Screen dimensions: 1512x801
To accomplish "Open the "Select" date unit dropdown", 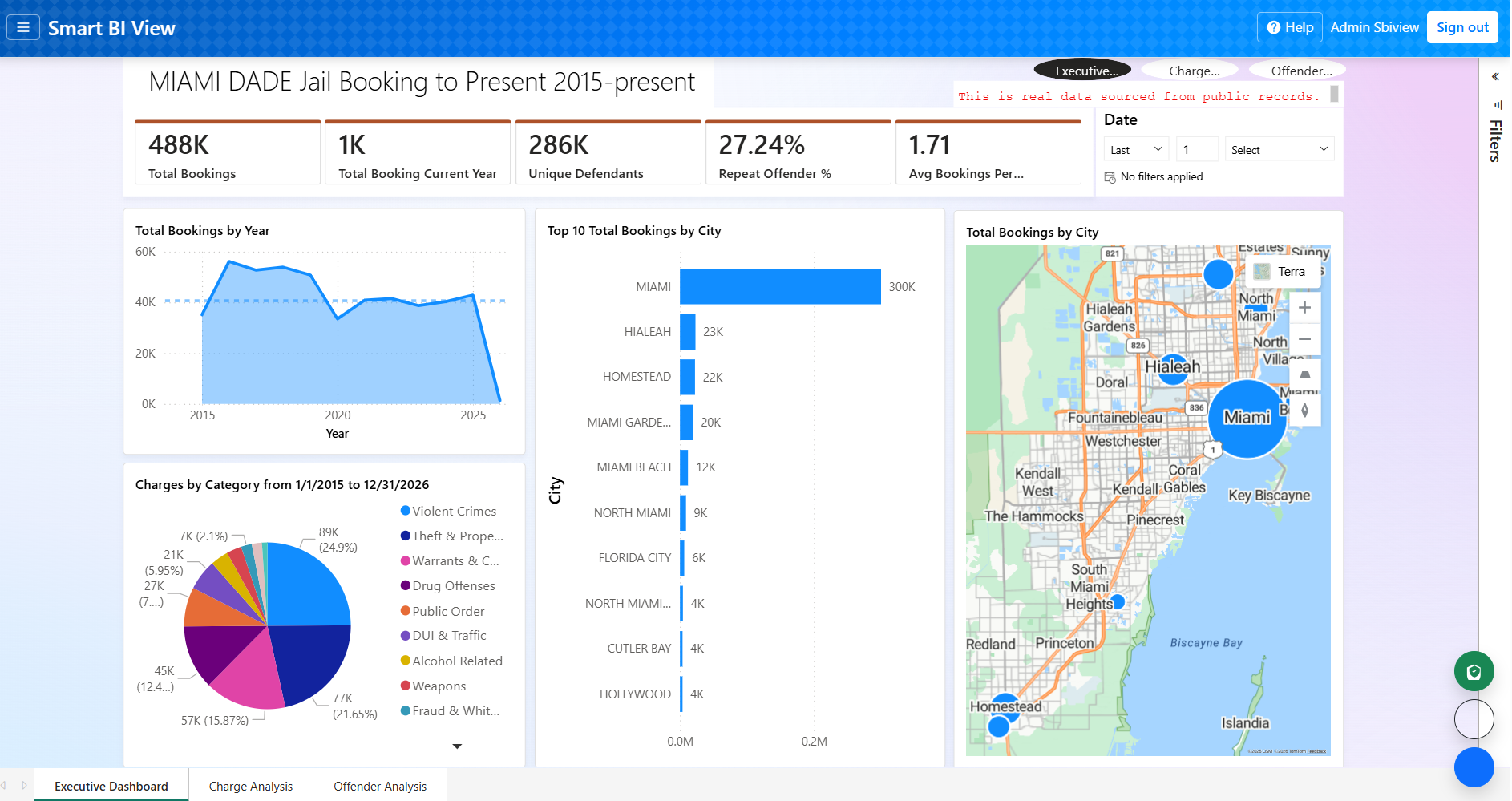I will click(1279, 149).
